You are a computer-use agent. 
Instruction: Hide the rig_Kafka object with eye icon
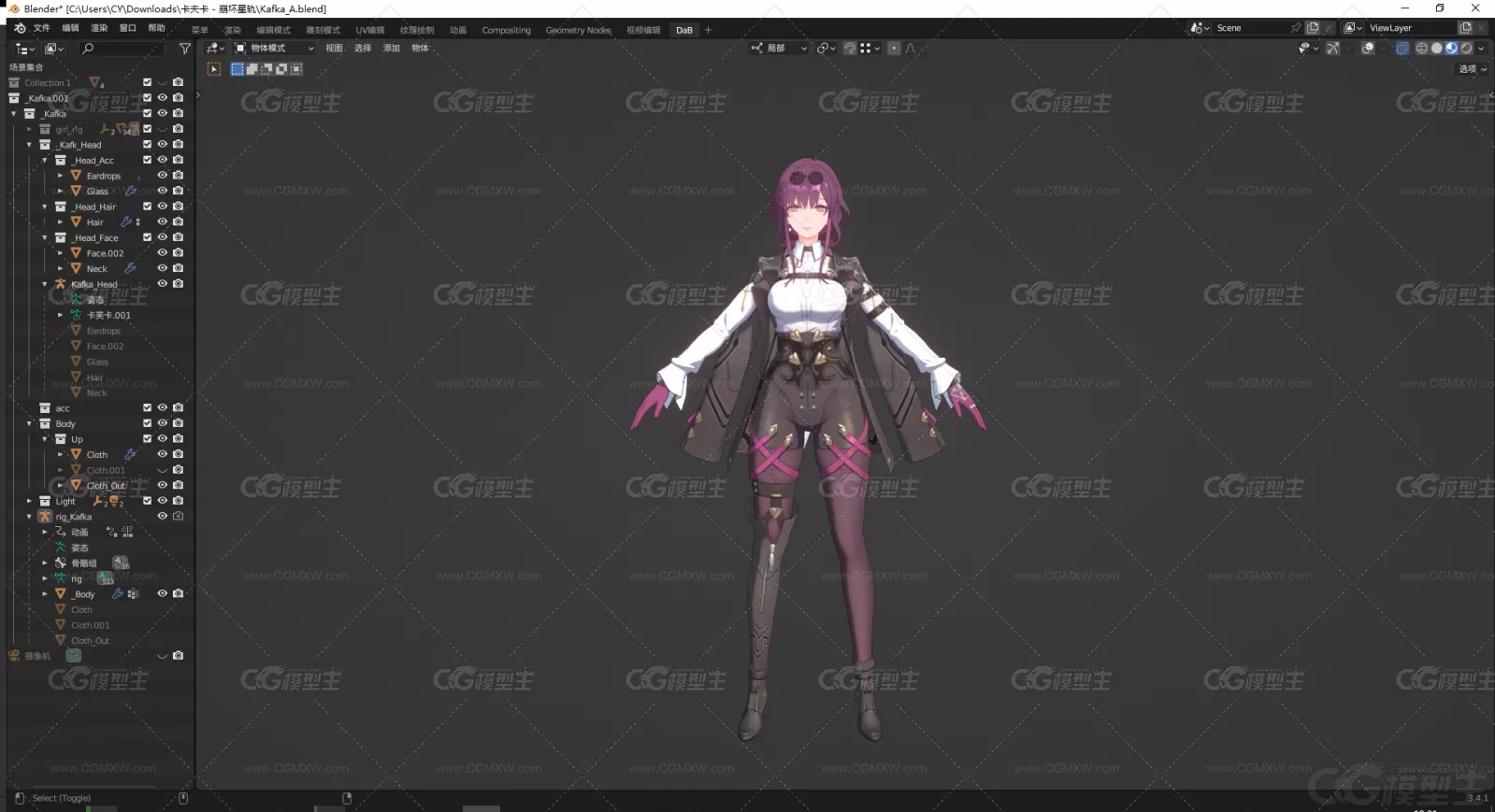pyautogui.click(x=162, y=516)
